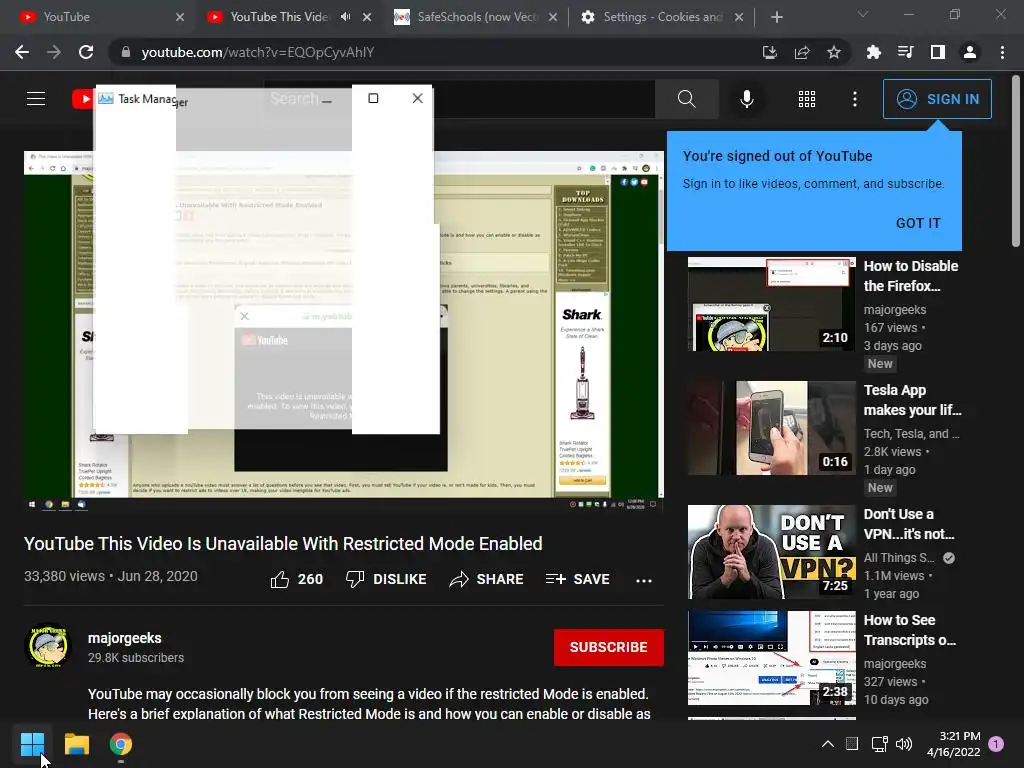Click the SIGN IN button

pos(937,99)
